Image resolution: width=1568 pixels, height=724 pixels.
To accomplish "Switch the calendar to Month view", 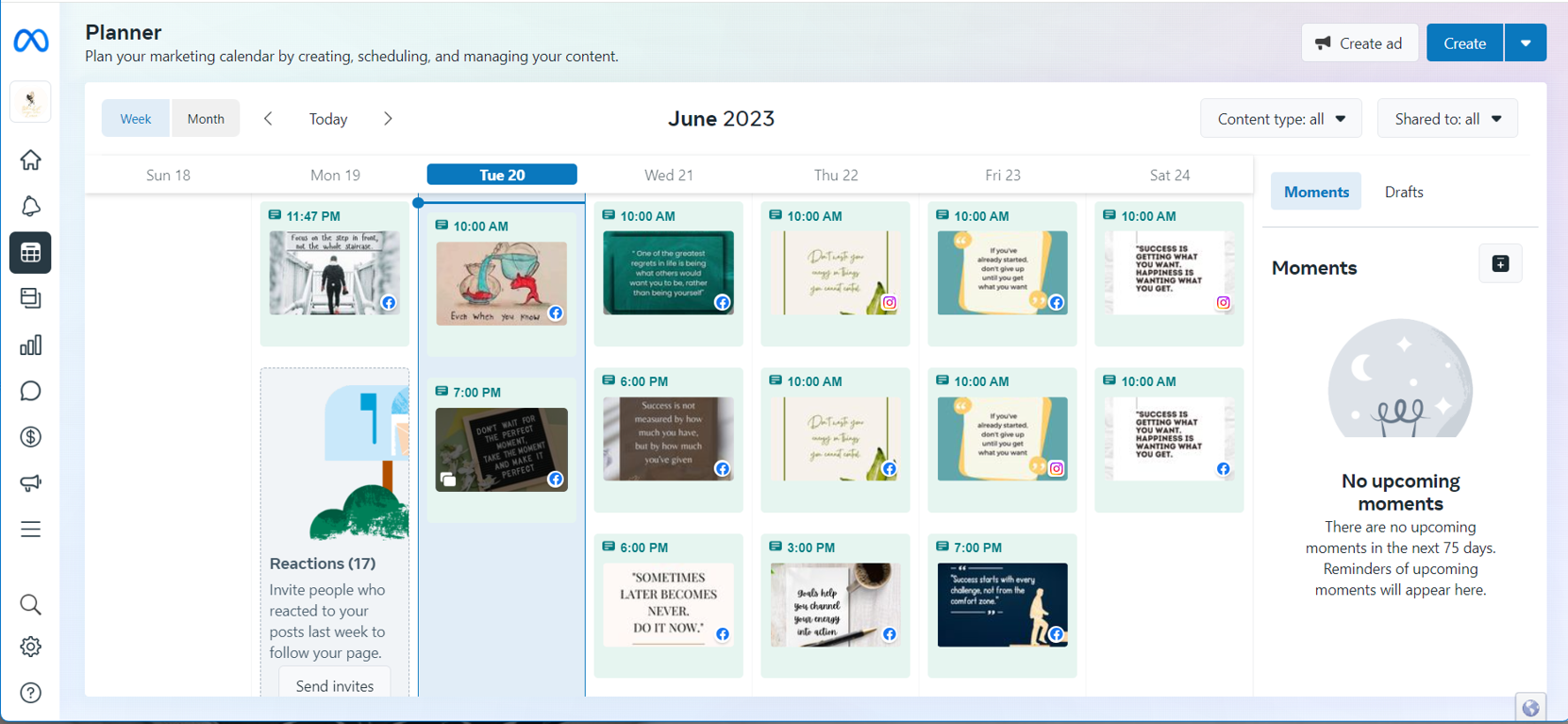I will point(206,119).
